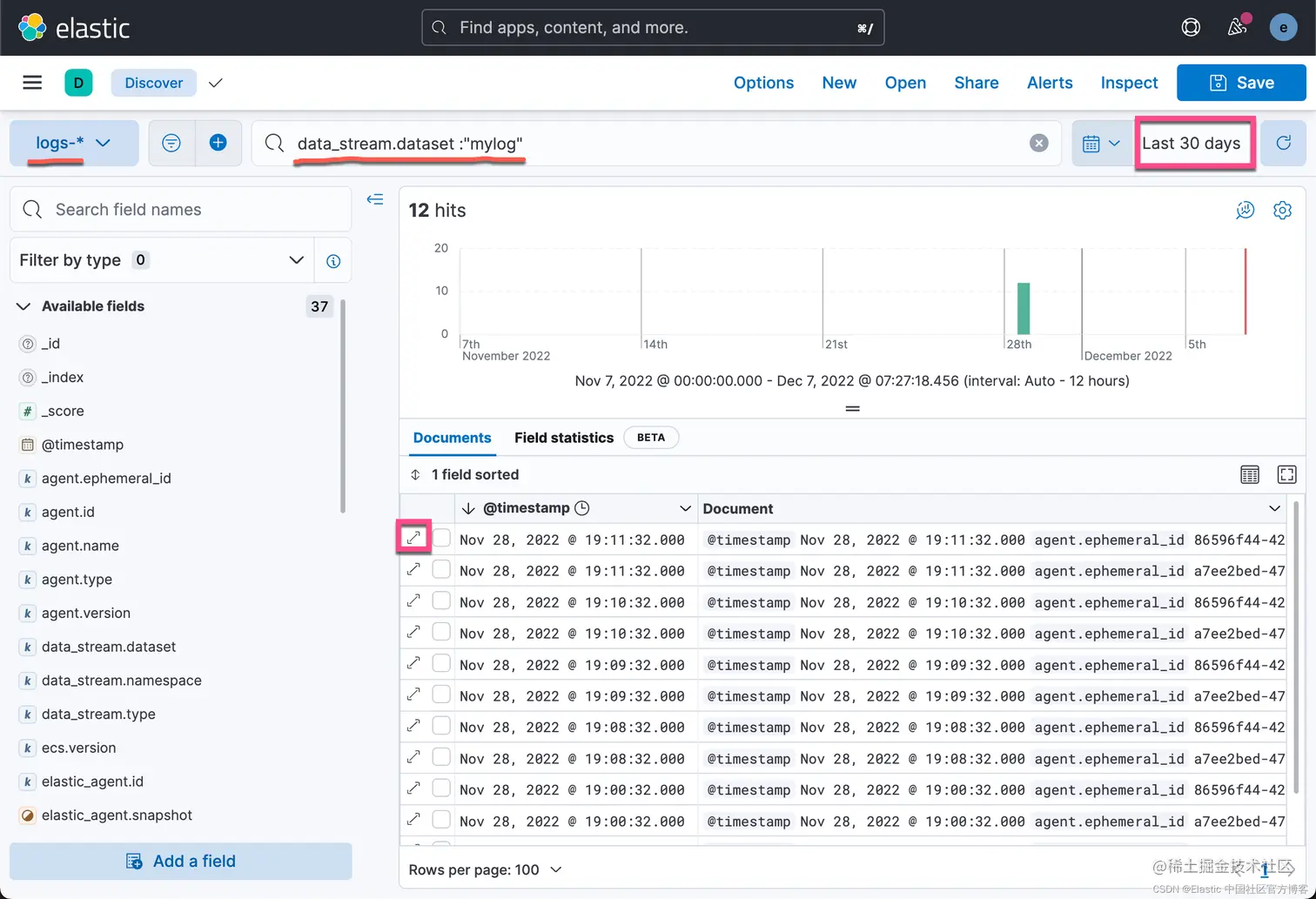
Task: Refresh the query results
Action: tap(1283, 143)
